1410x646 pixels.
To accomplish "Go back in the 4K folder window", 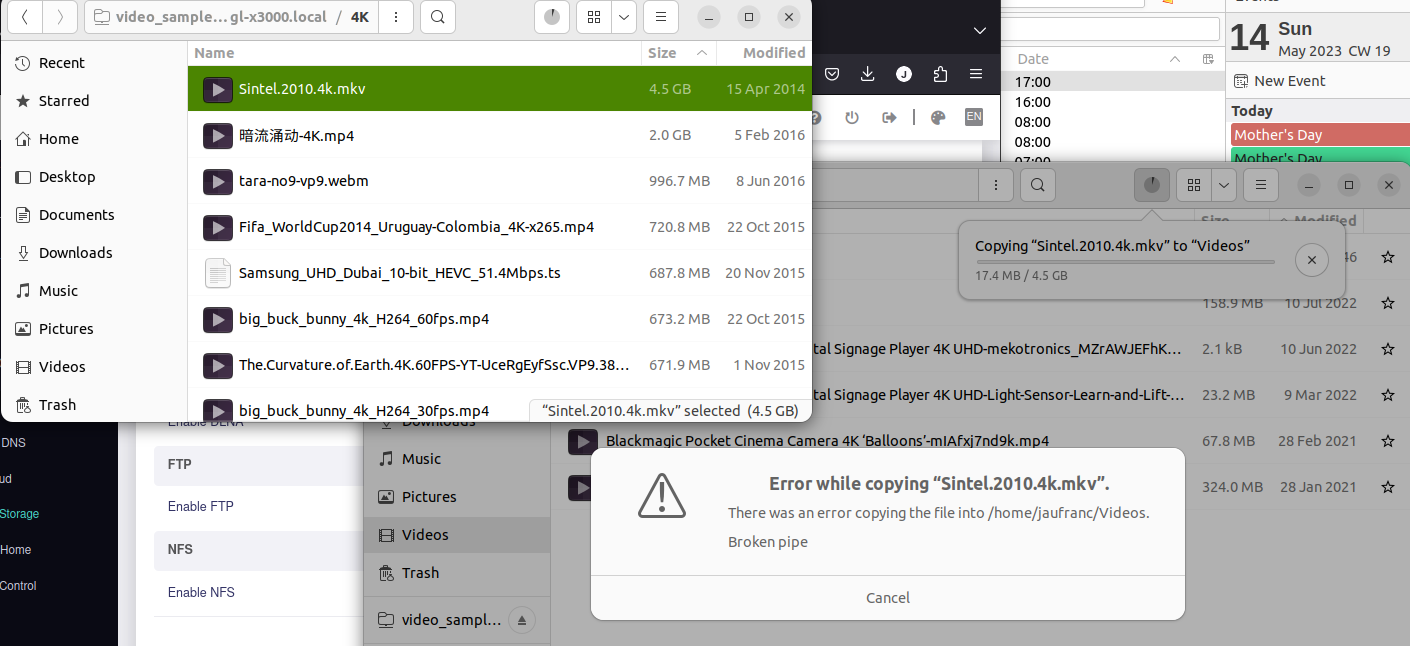I will click(x=24, y=17).
